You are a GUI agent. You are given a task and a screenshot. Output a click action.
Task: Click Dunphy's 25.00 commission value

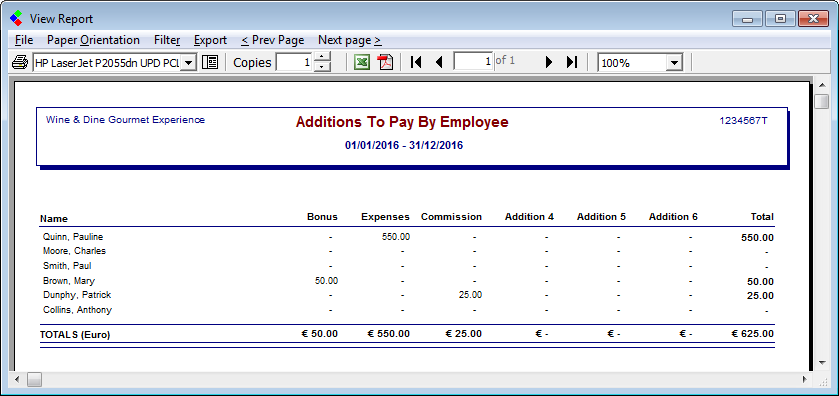tap(470, 295)
